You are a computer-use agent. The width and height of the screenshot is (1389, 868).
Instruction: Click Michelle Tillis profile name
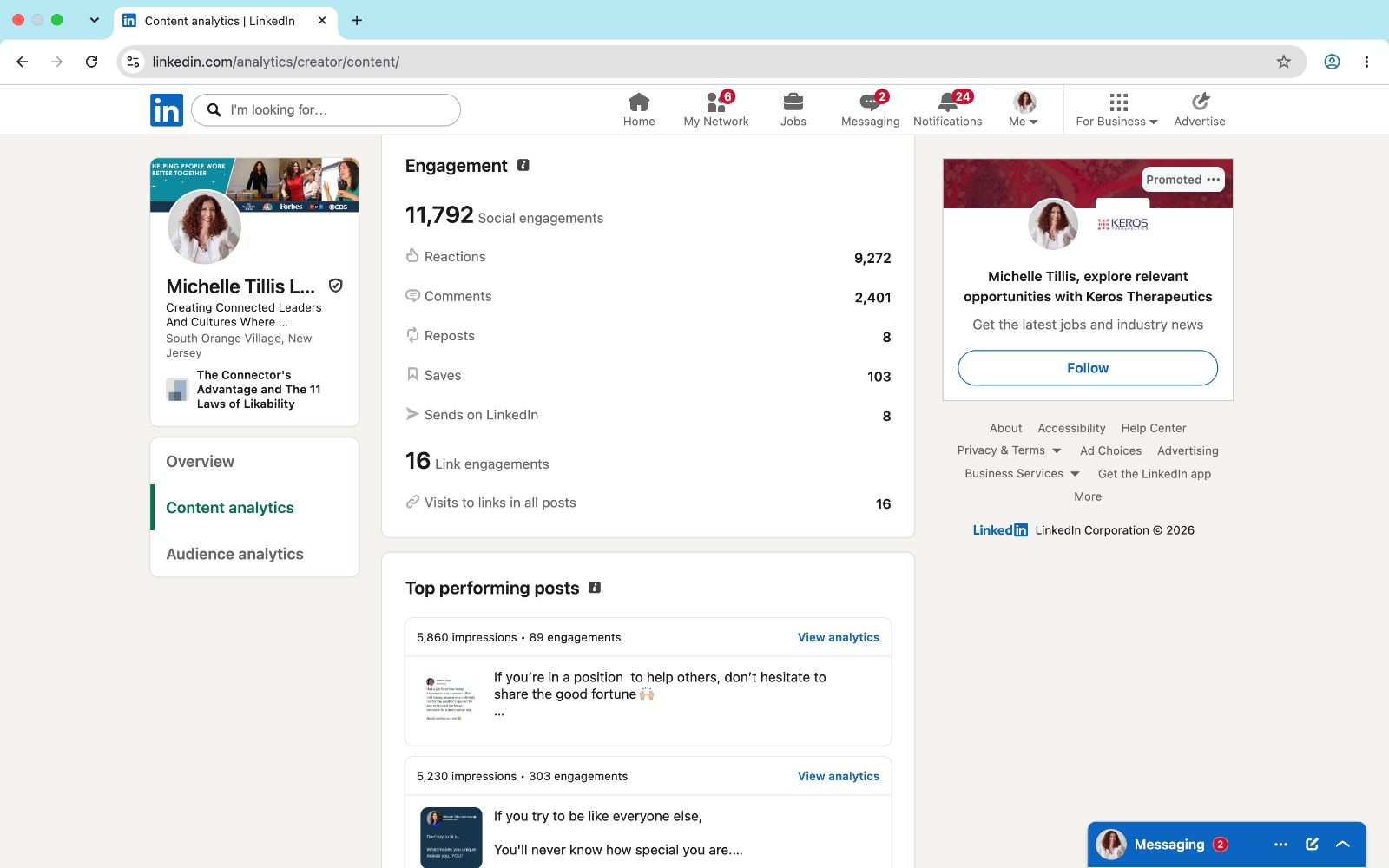240,286
